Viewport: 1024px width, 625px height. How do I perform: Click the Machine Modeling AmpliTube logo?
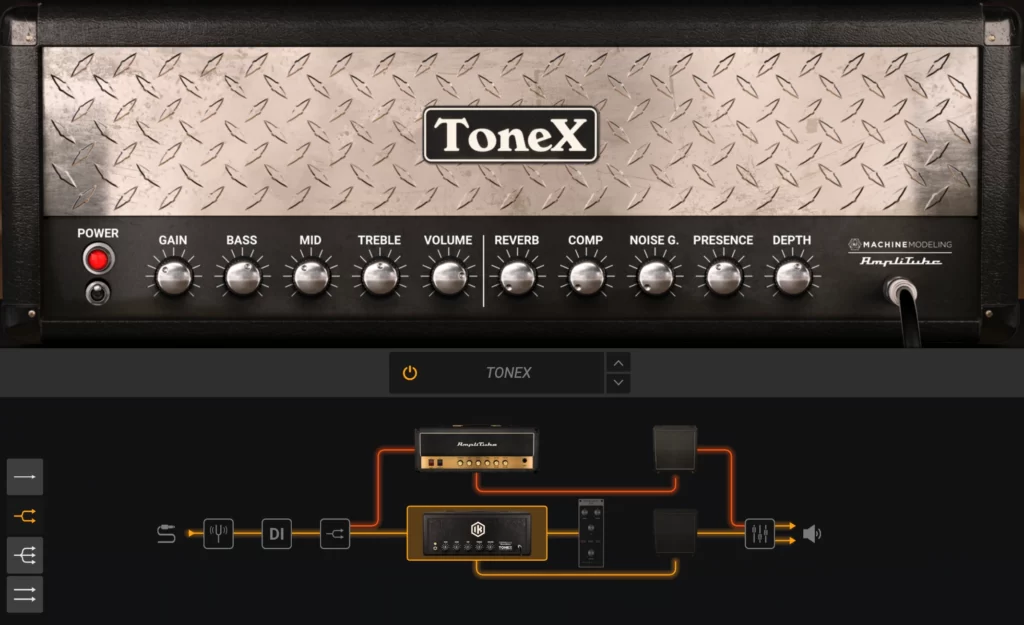[900, 253]
